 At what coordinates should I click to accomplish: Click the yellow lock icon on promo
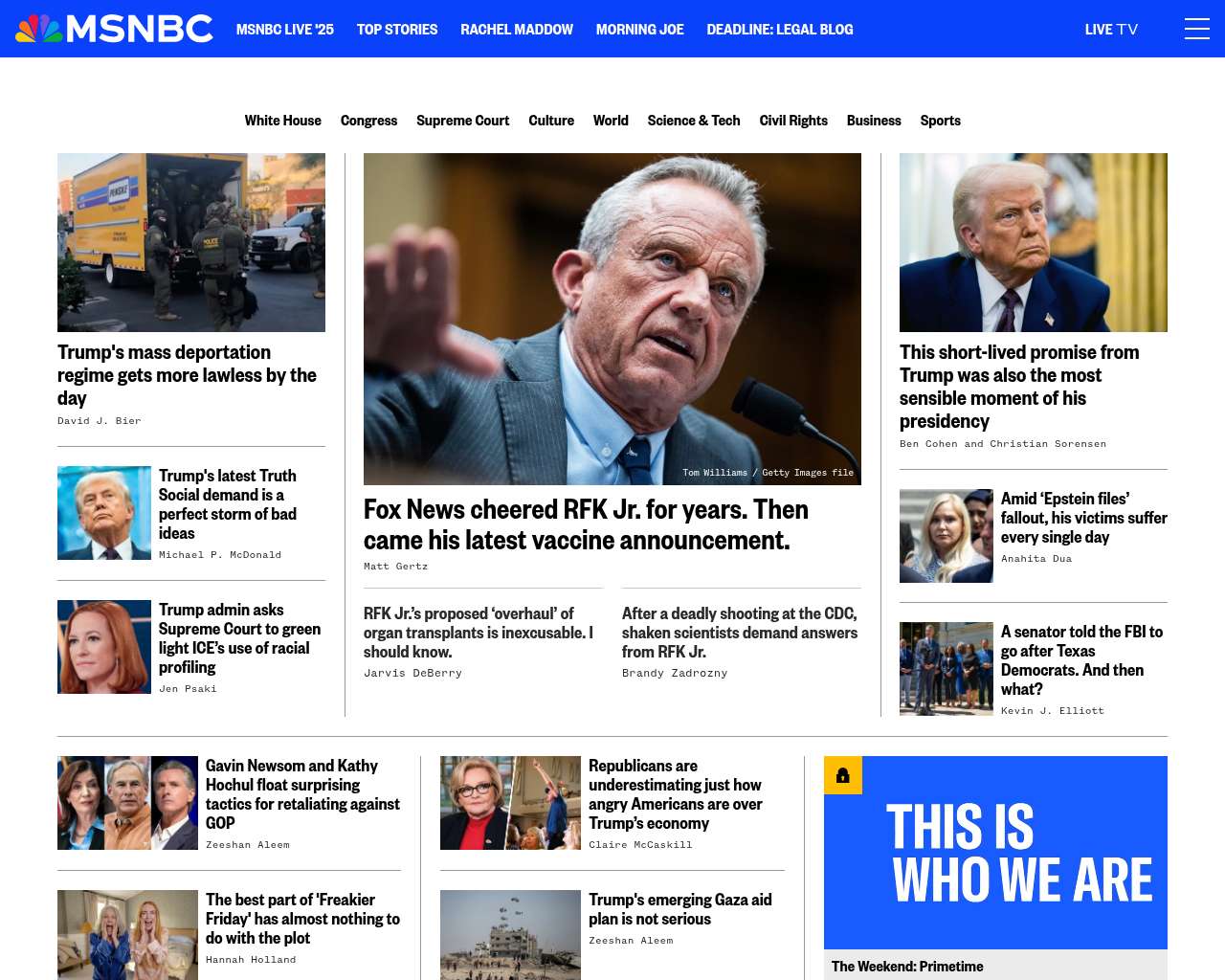click(843, 775)
